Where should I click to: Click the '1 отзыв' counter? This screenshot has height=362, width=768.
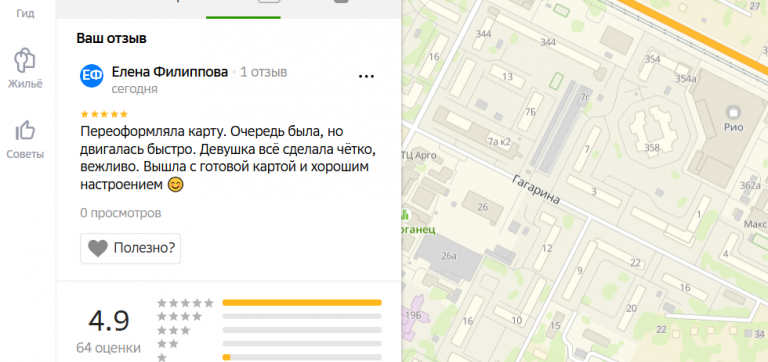pos(264,72)
